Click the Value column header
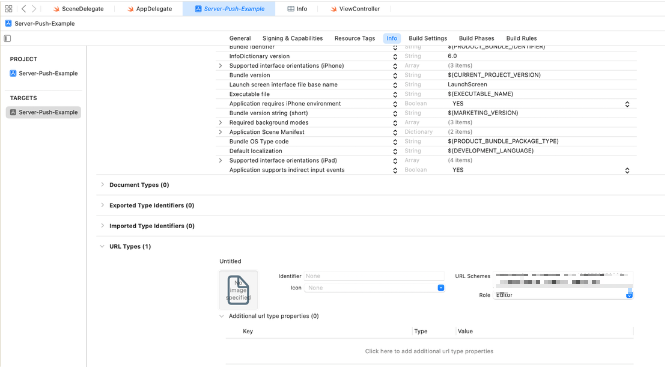Image resolution: width=665 pixels, height=376 pixels. tap(465, 331)
